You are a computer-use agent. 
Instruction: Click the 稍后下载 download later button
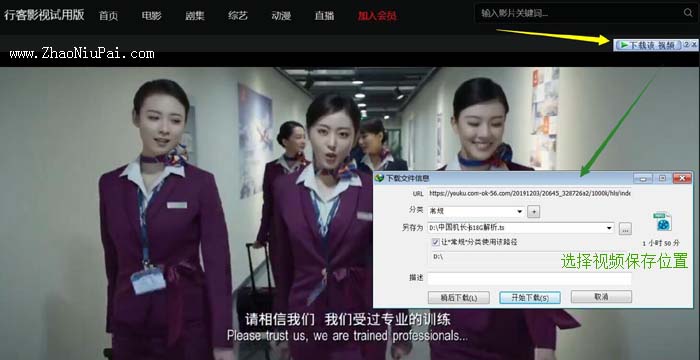[x=458, y=297]
